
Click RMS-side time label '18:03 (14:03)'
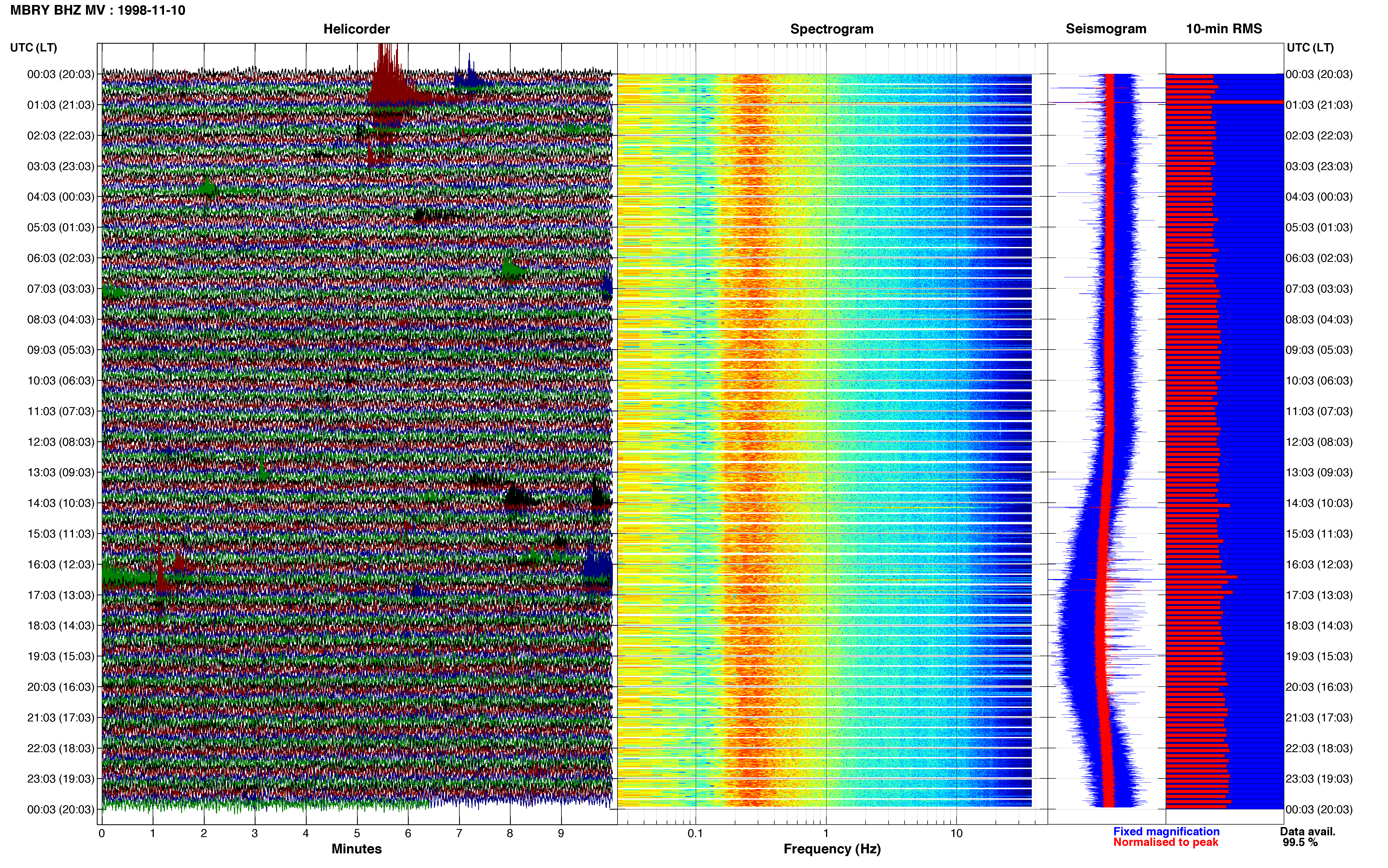click(x=1319, y=626)
